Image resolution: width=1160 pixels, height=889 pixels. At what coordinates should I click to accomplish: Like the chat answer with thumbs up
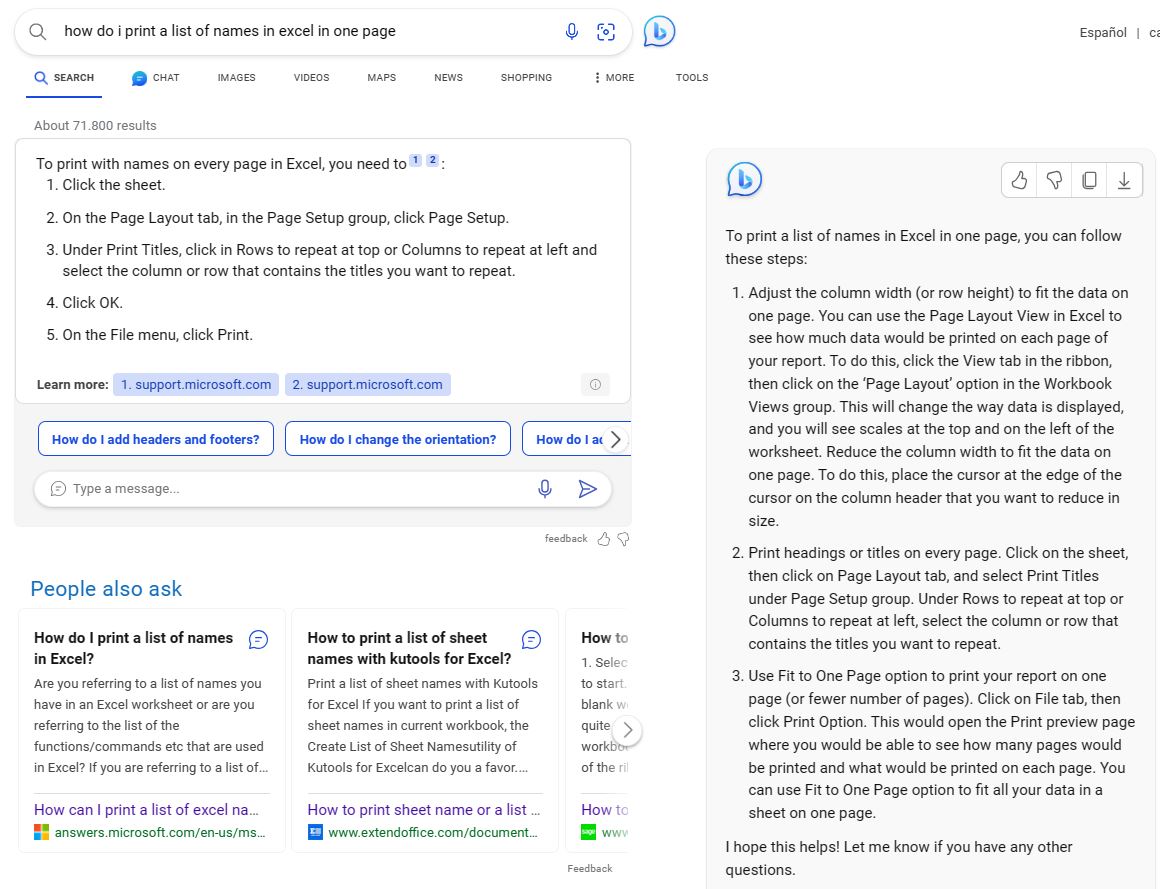coord(1019,180)
